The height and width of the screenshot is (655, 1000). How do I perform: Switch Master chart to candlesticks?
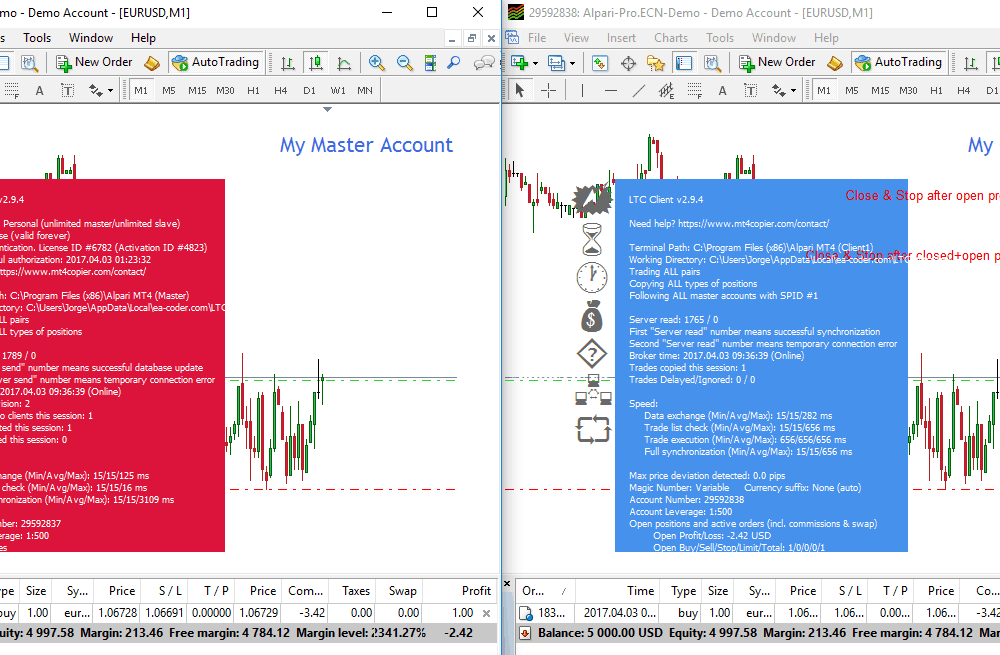click(x=316, y=63)
